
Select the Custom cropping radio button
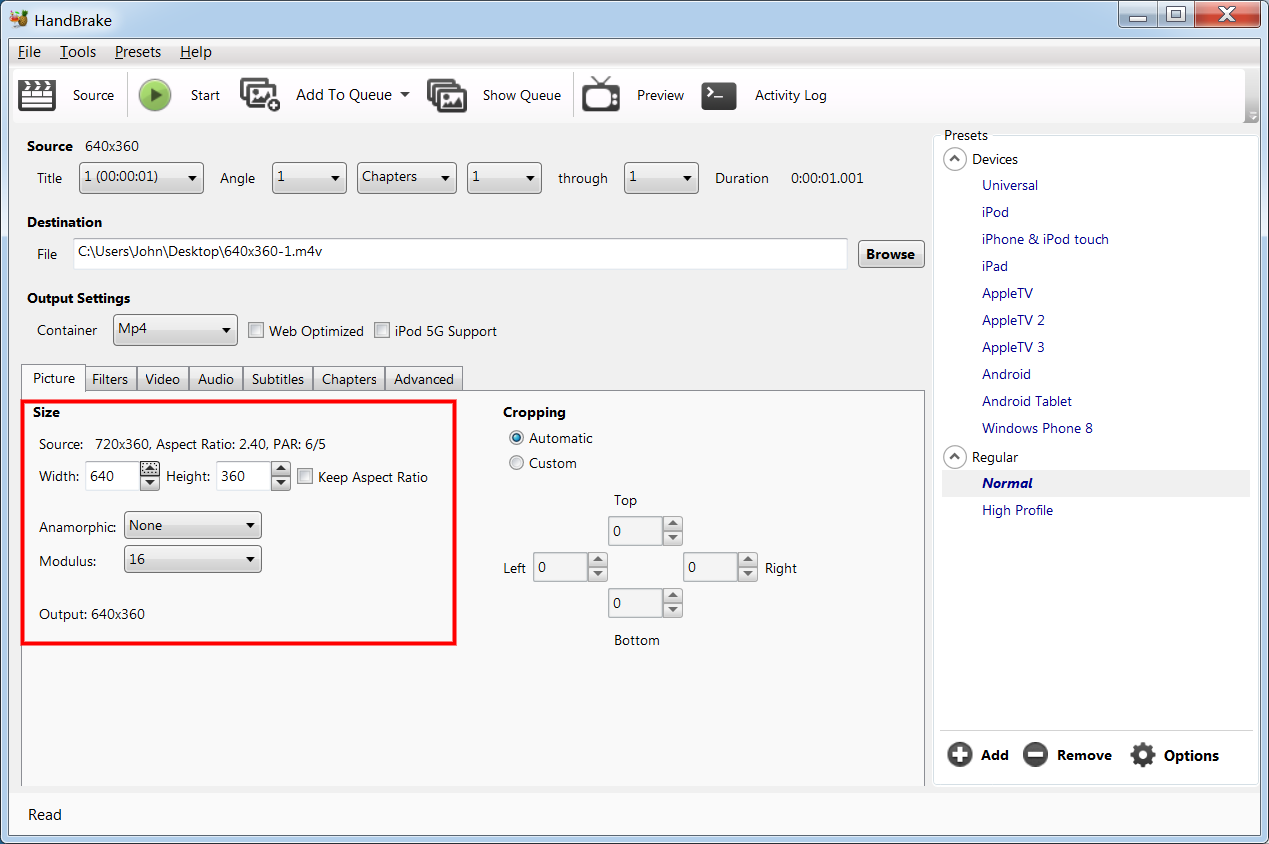point(516,463)
